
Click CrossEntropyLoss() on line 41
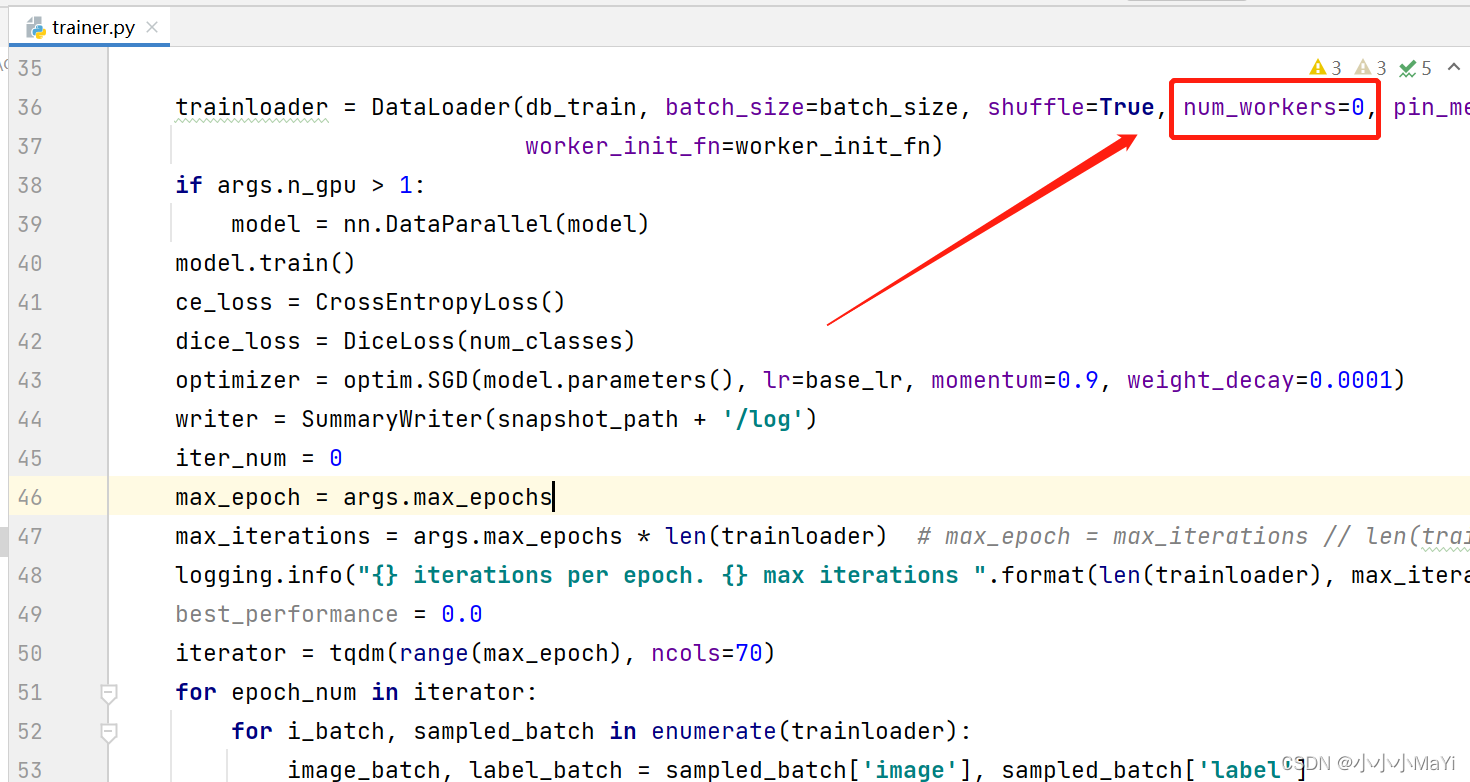click(x=441, y=302)
